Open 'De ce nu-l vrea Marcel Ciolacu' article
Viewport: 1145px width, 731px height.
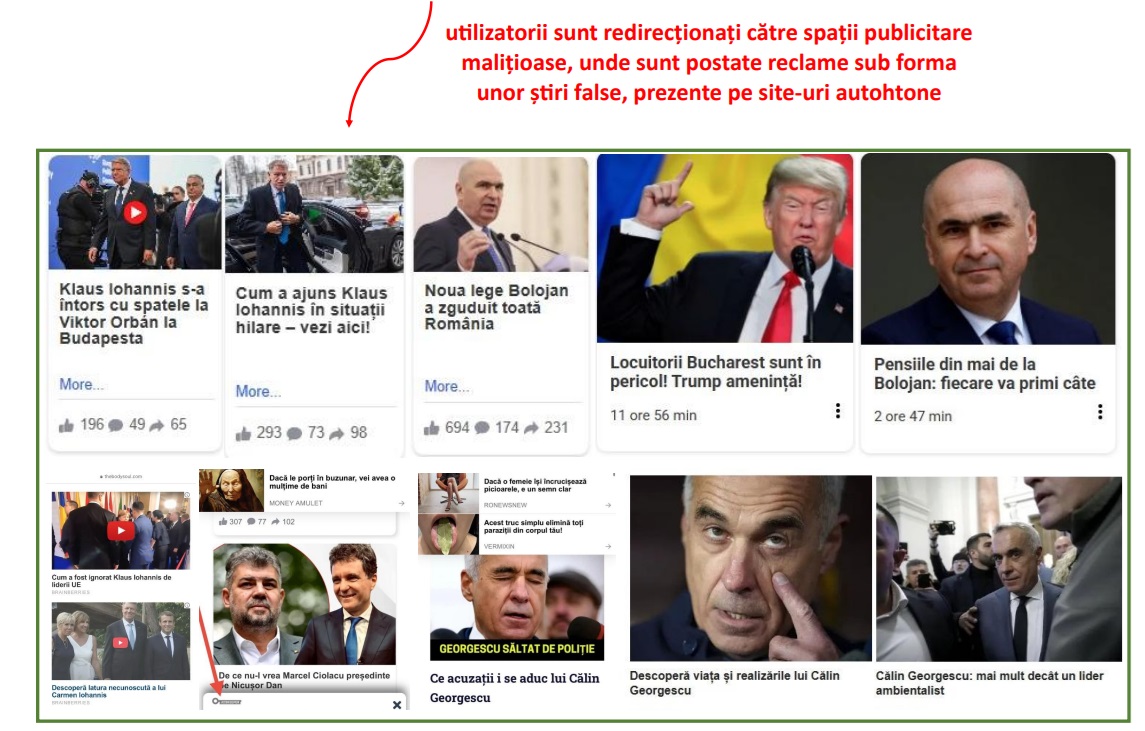(x=304, y=680)
